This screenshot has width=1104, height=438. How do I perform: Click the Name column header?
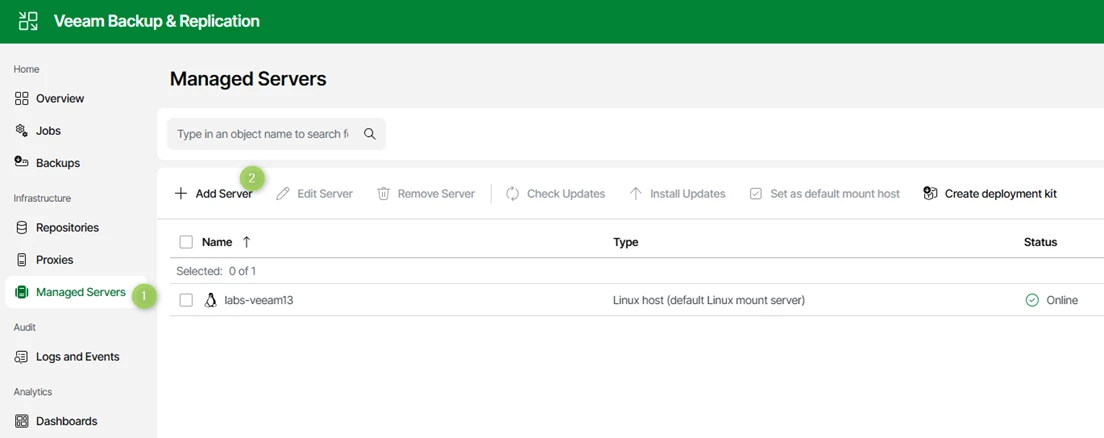tap(217, 242)
